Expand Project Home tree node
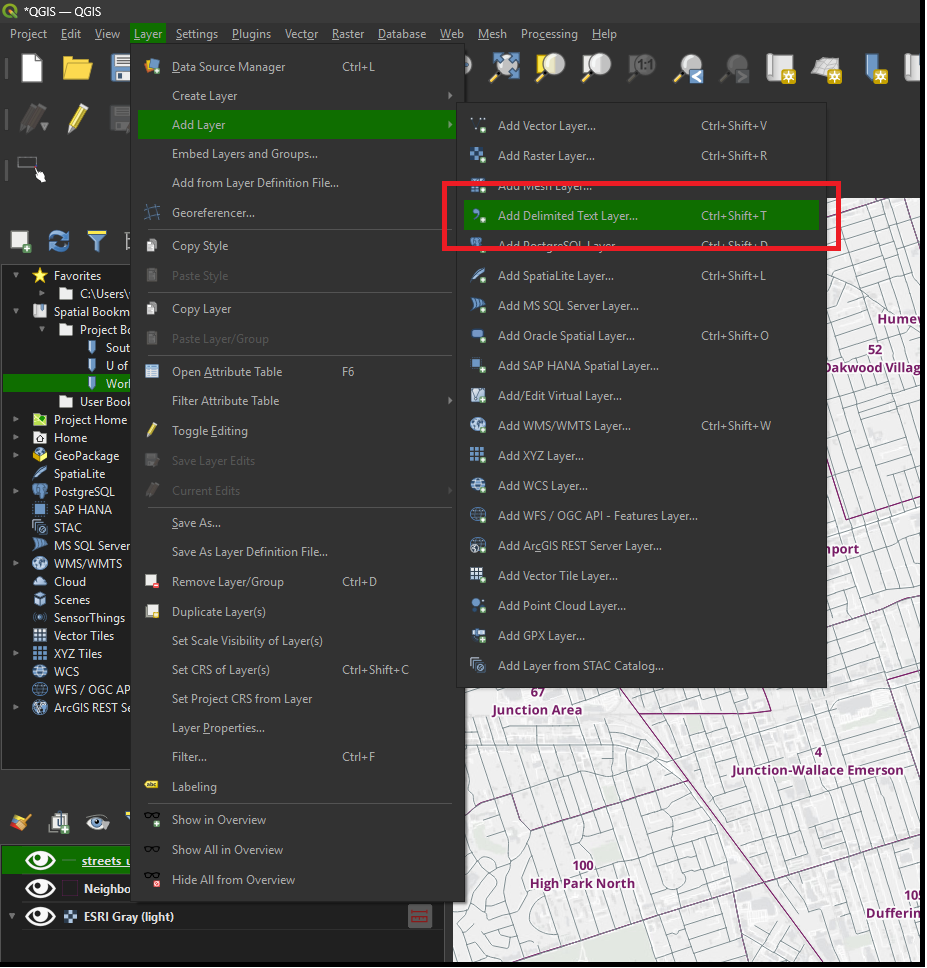The image size is (927, 968). click(x=16, y=419)
